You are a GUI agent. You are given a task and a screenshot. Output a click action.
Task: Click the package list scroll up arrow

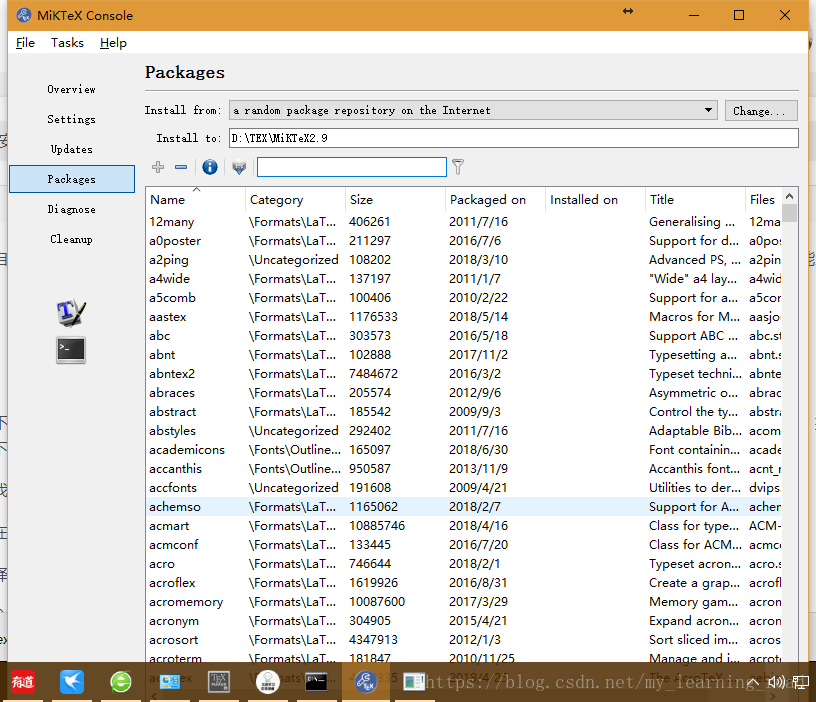pos(789,196)
